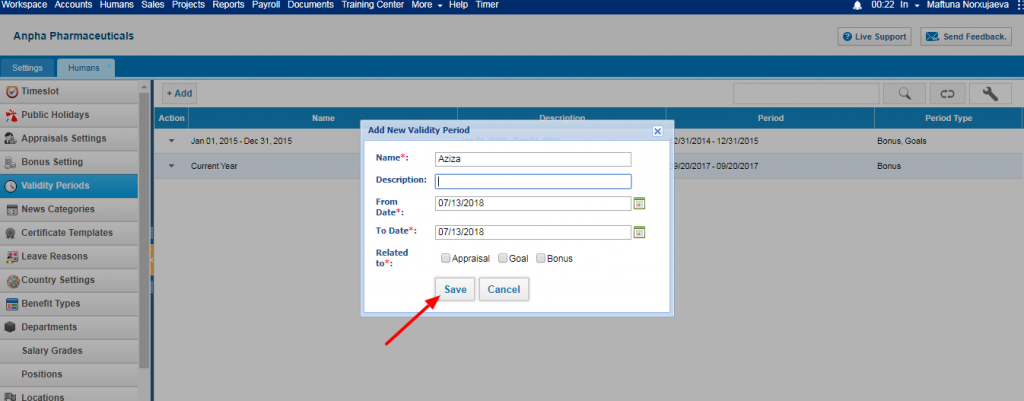
Task: Sort by the Name column header
Action: click(323, 118)
